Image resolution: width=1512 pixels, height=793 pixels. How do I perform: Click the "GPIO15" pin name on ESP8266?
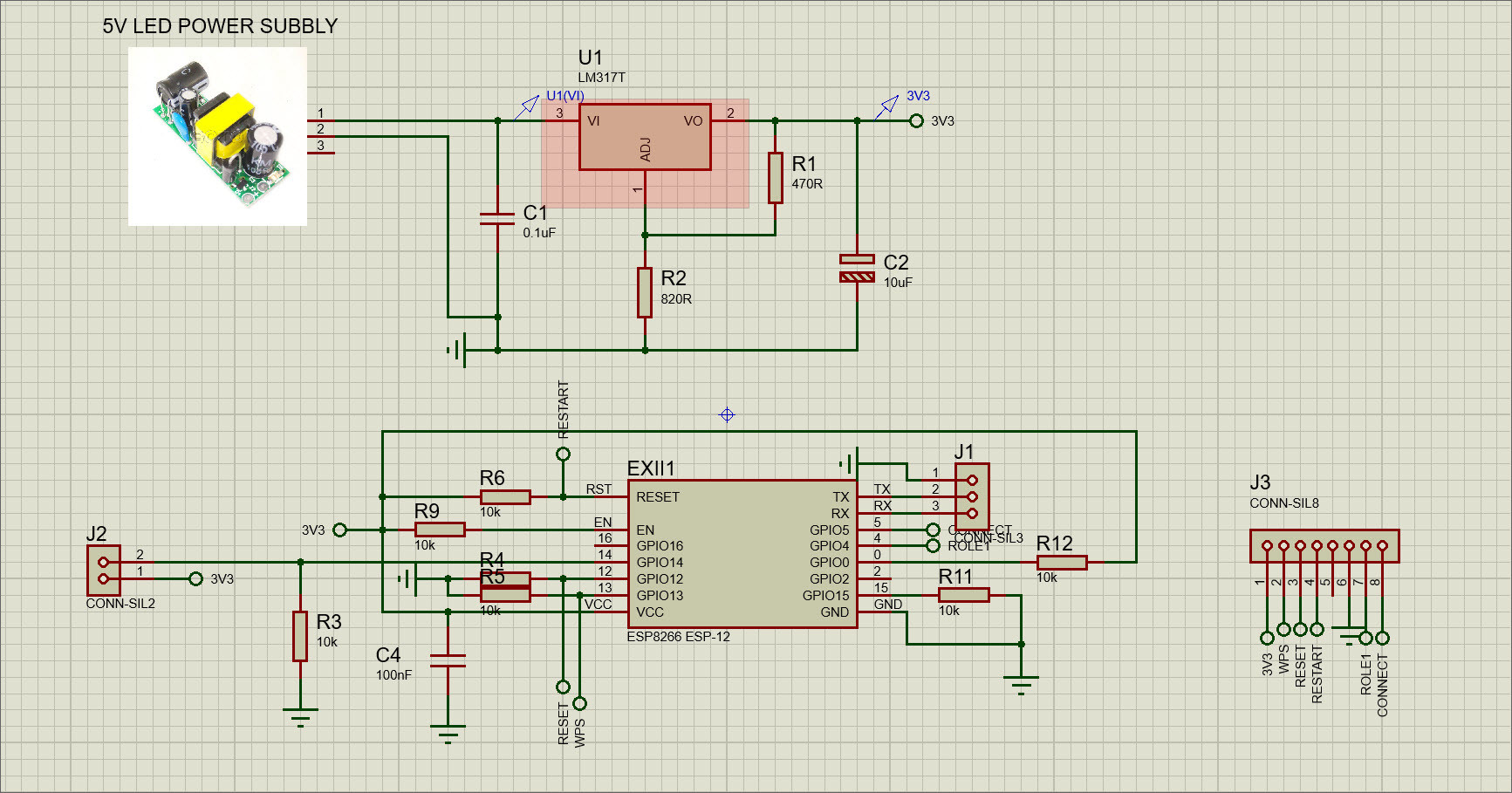(825, 596)
